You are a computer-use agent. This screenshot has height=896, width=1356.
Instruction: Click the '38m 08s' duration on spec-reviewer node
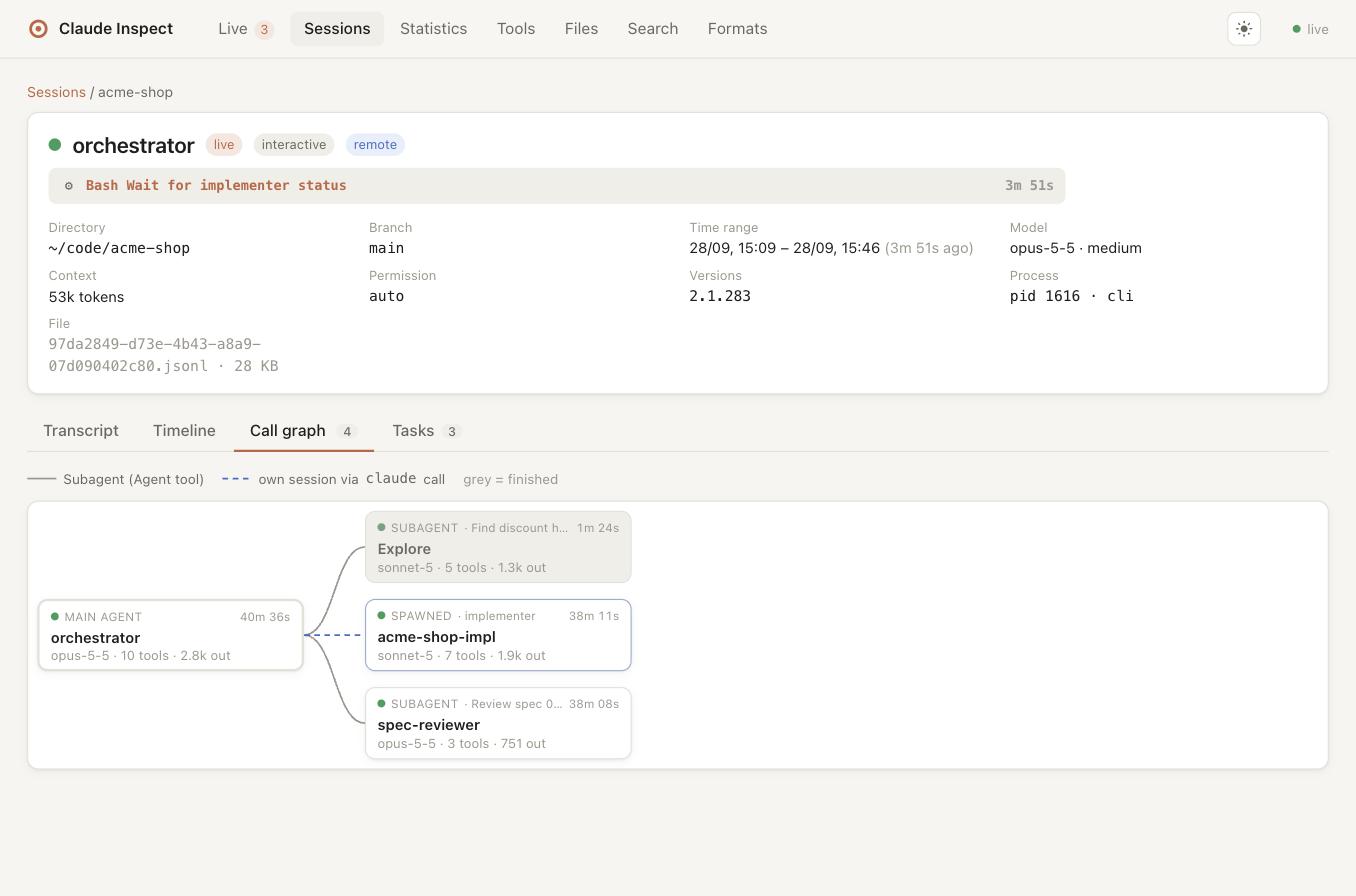tap(594, 704)
